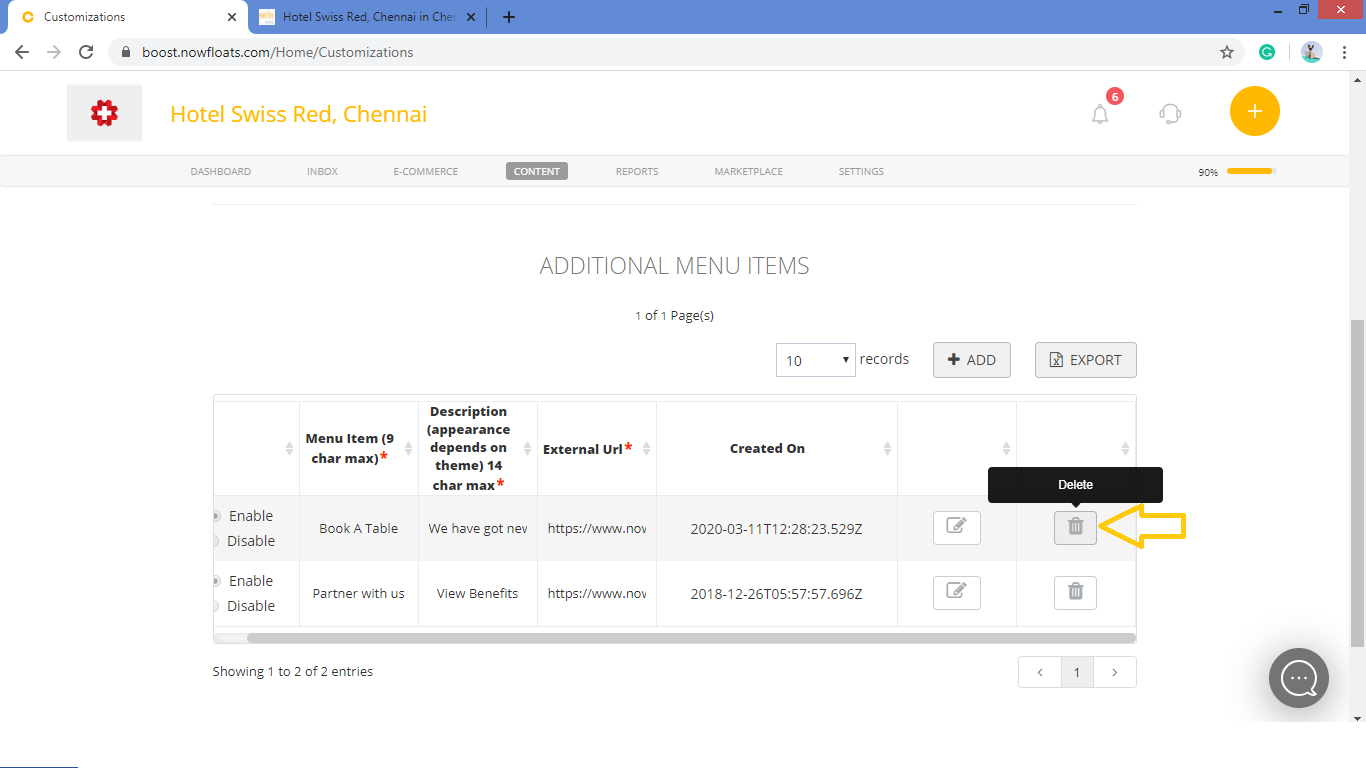The image size is (1366, 768).
Task: Open the Chrome three-dot menu
Action: coord(1345,52)
